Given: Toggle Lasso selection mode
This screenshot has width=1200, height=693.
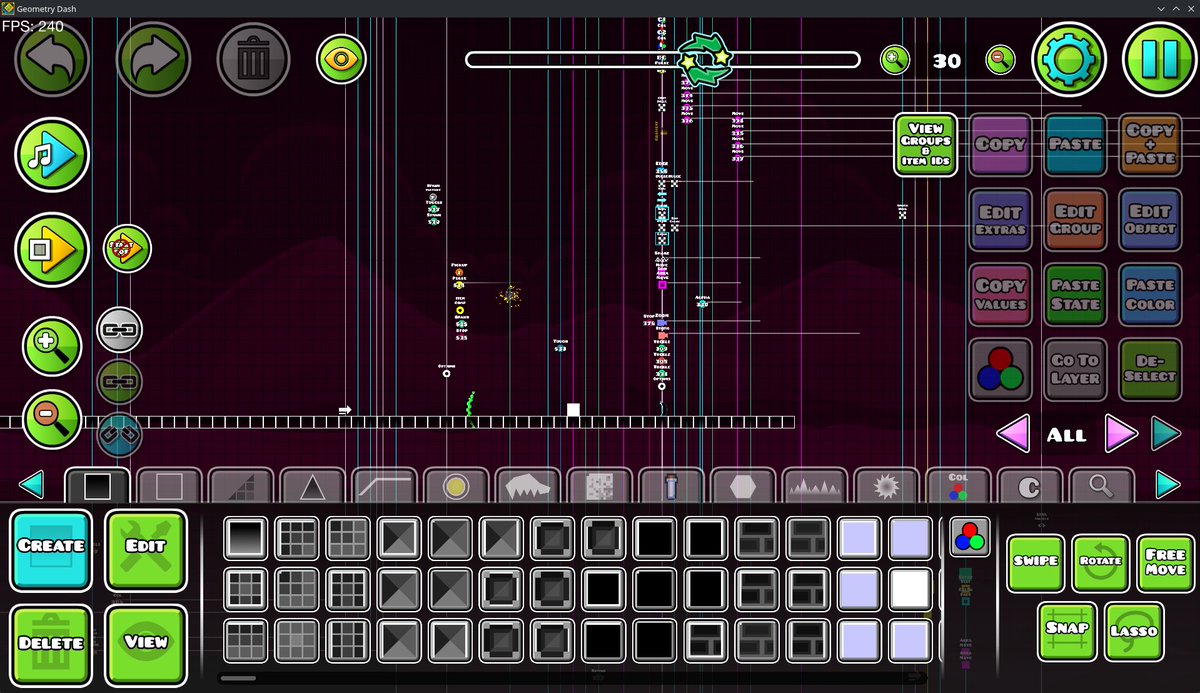Looking at the screenshot, I should 1134,631.
